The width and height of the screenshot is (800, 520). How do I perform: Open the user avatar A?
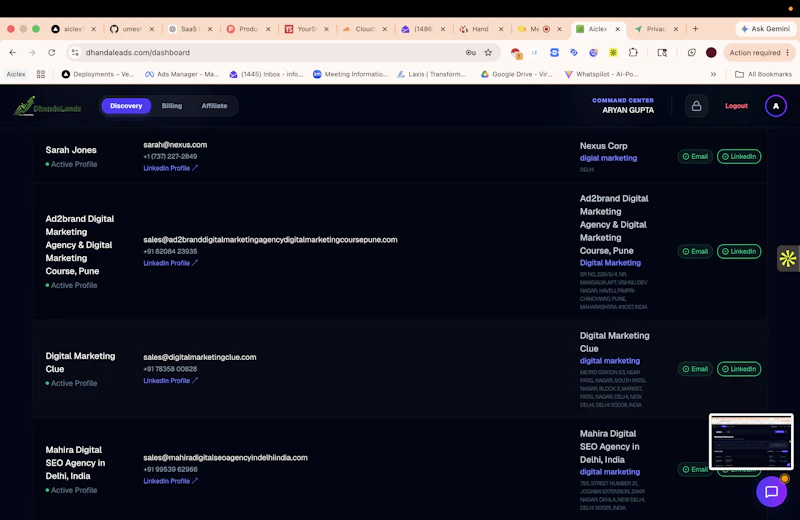(776, 106)
